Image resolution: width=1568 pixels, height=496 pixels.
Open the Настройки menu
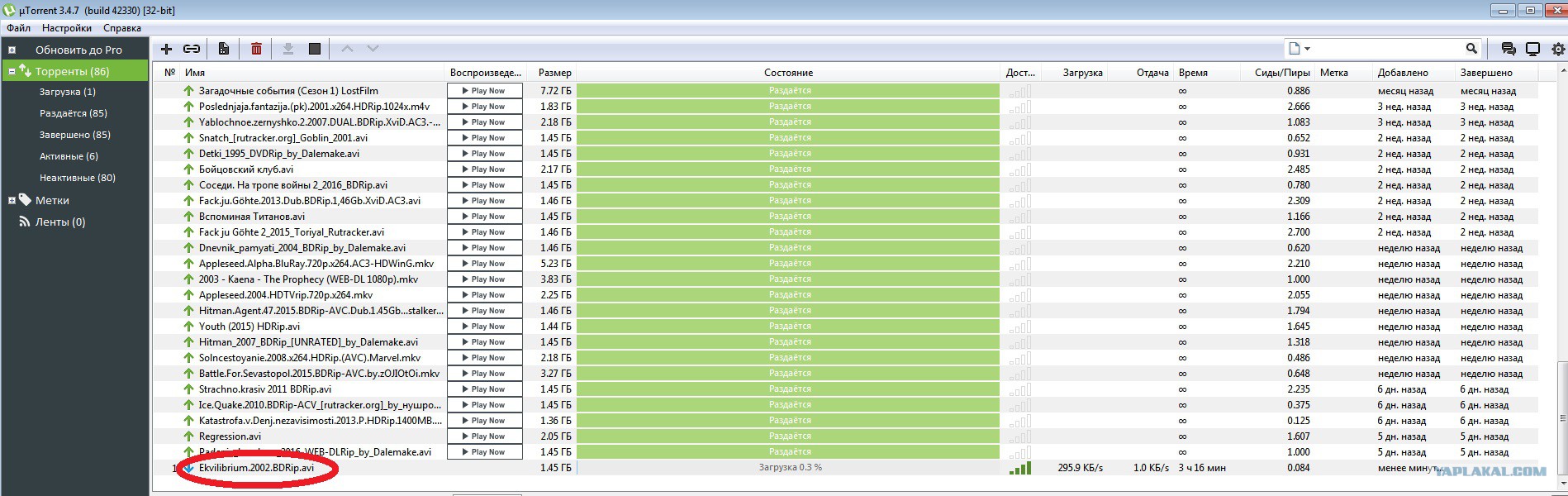[x=67, y=28]
